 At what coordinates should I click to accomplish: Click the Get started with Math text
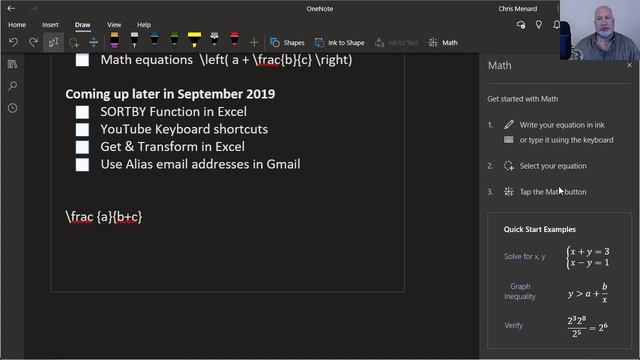(522, 99)
